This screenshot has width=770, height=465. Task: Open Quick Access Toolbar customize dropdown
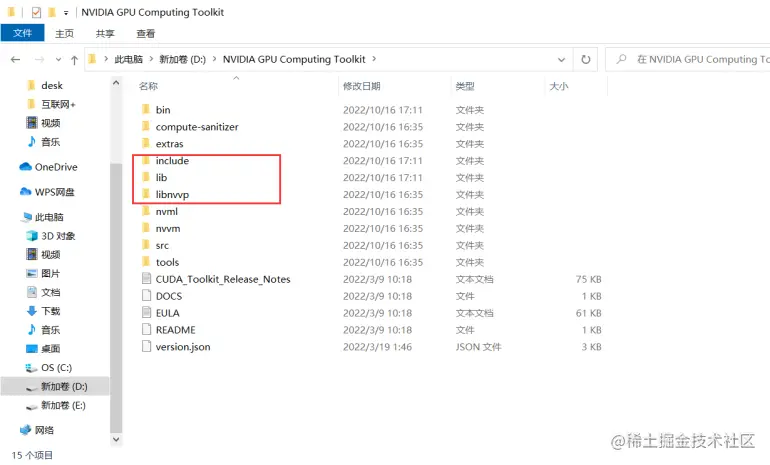coord(66,13)
